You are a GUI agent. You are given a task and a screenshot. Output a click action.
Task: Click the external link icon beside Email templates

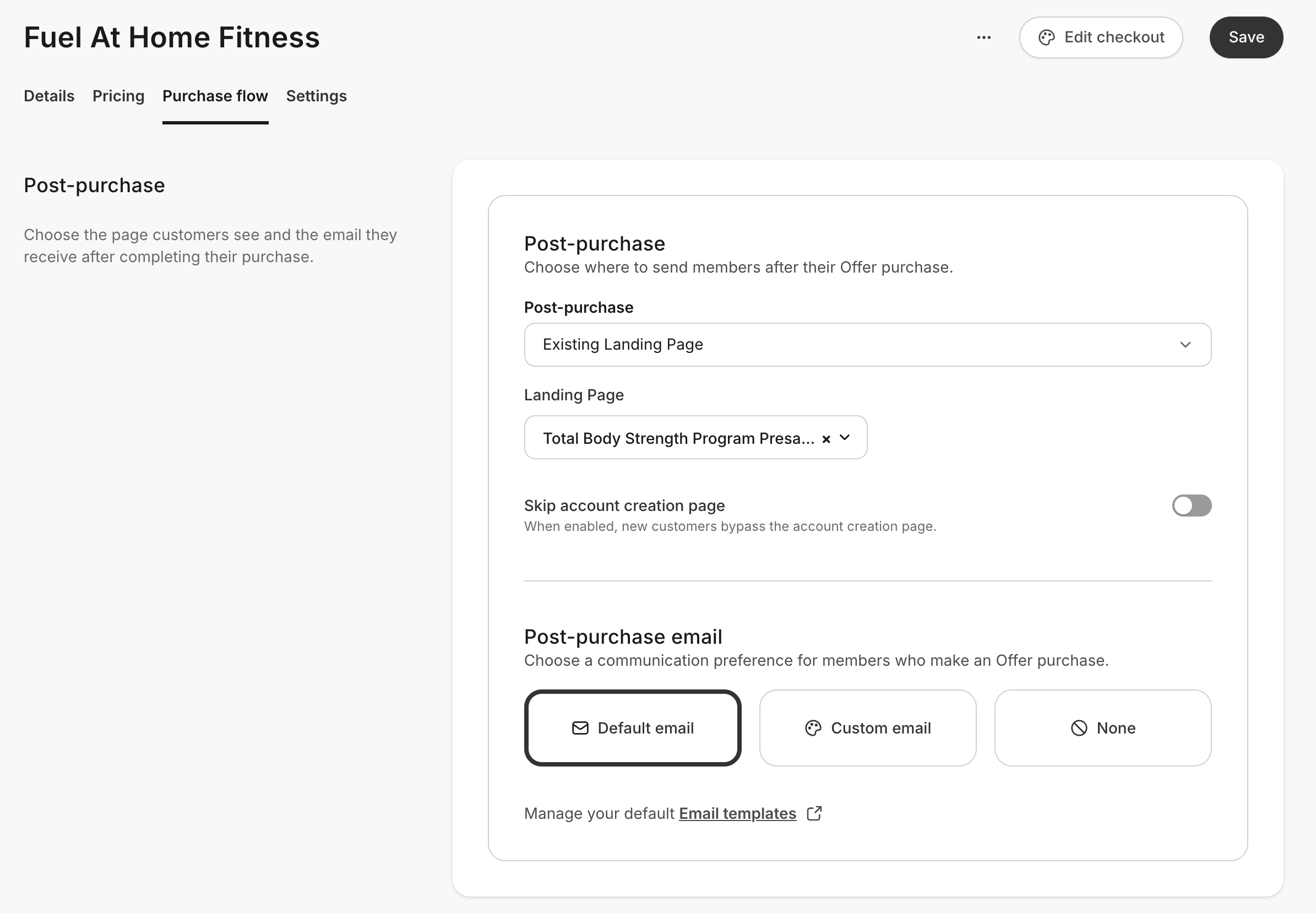point(814,813)
